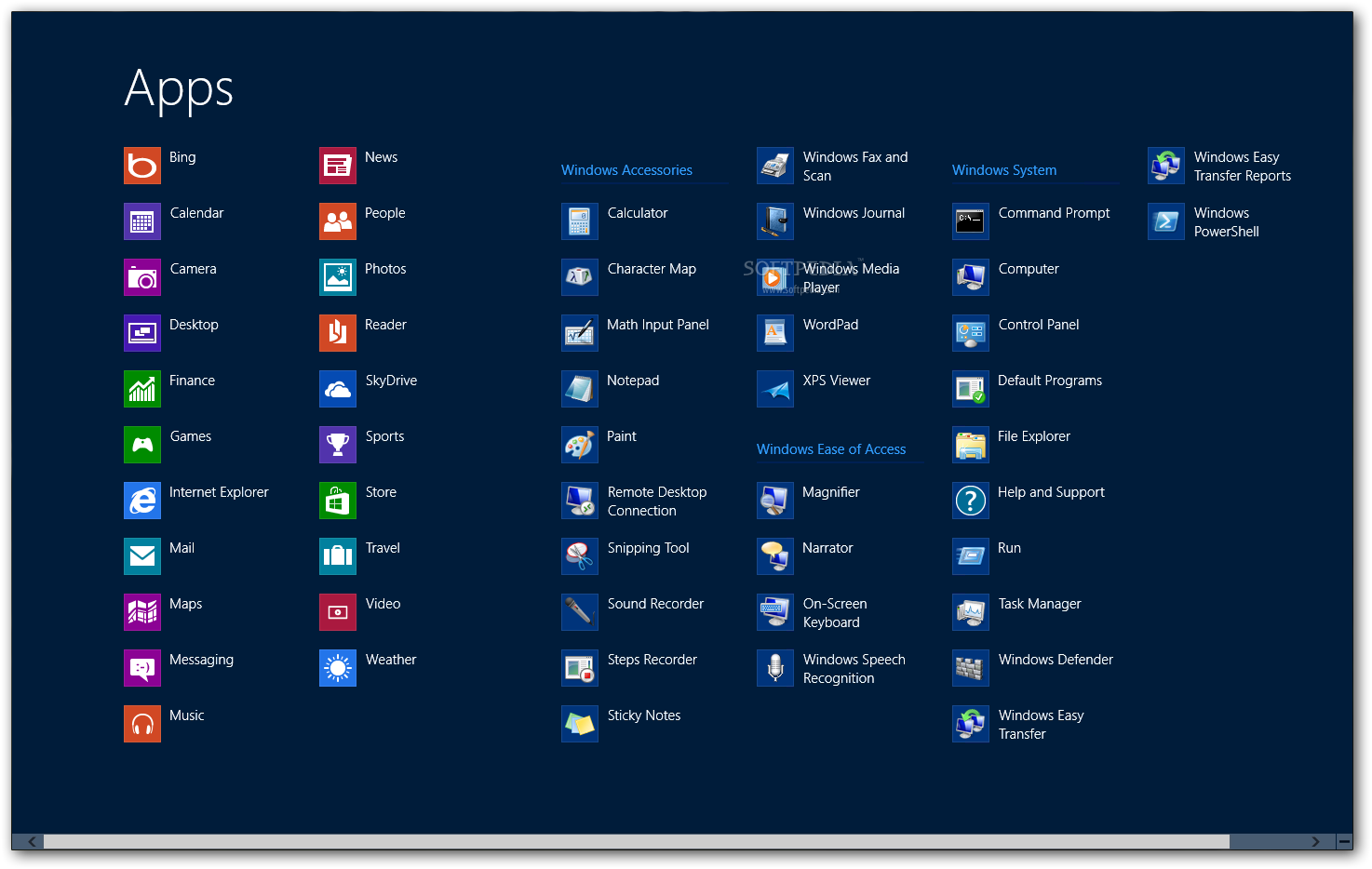Click the Windows Easy Transfer label
Image resolution: width=1372 pixels, height=869 pixels.
pos(1042,725)
